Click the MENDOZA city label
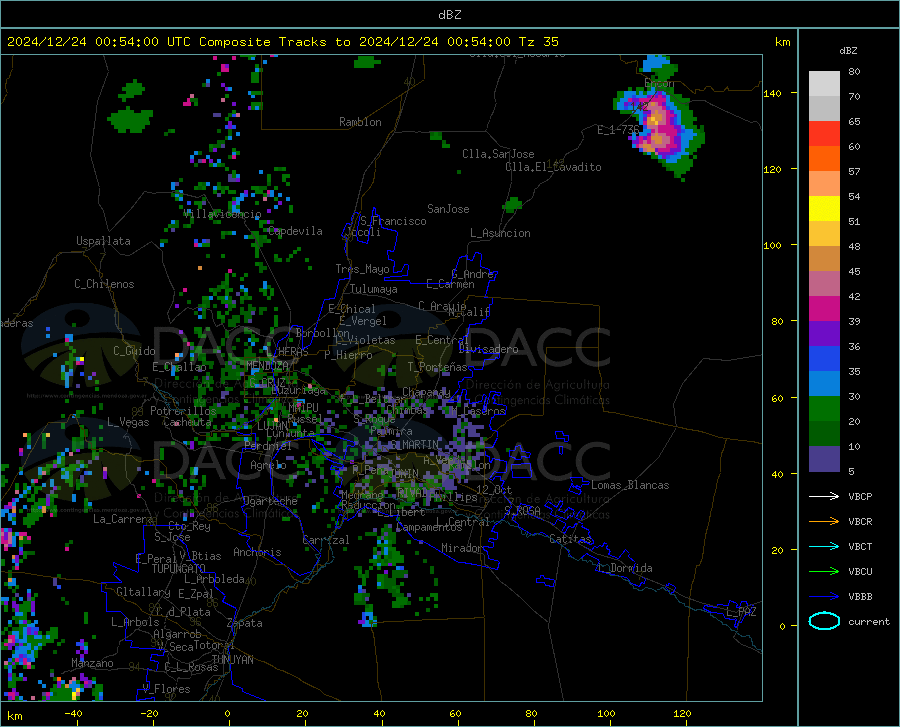900x727 pixels. pos(267,365)
